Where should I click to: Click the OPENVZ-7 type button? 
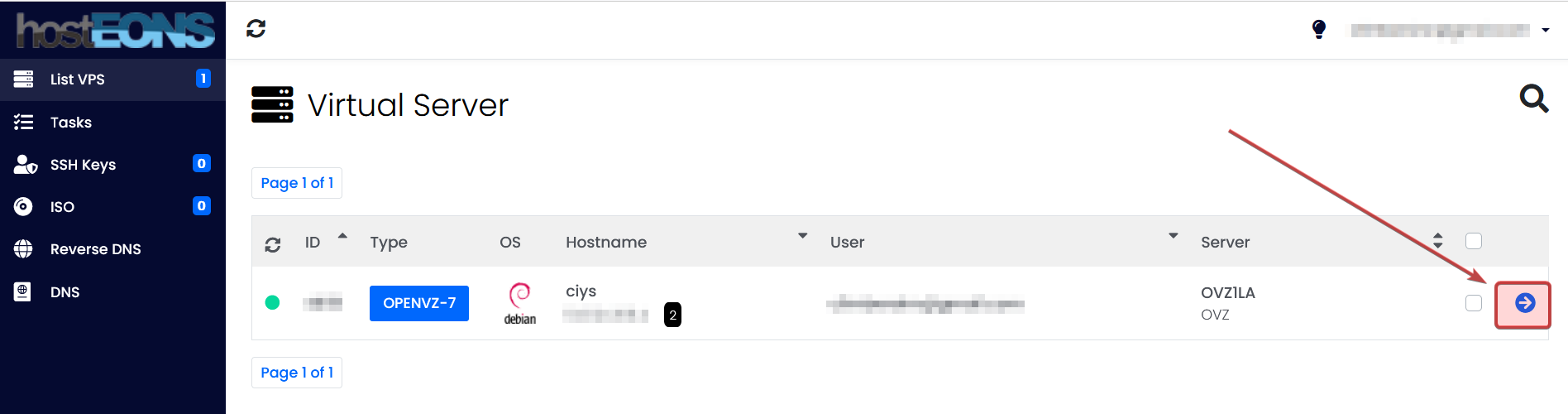coord(418,303)
